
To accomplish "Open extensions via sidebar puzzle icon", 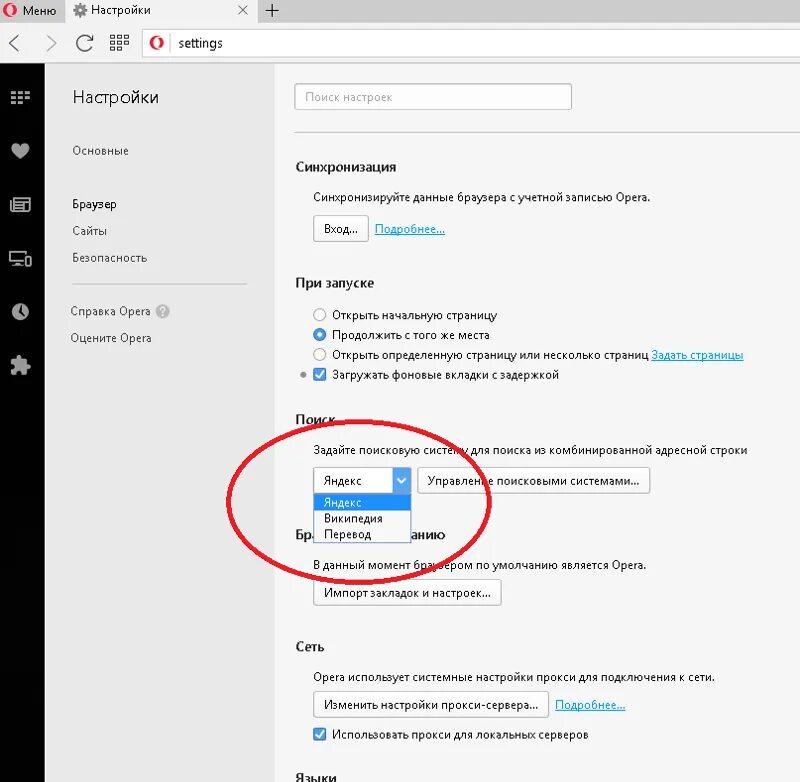I will coord(20,366).
